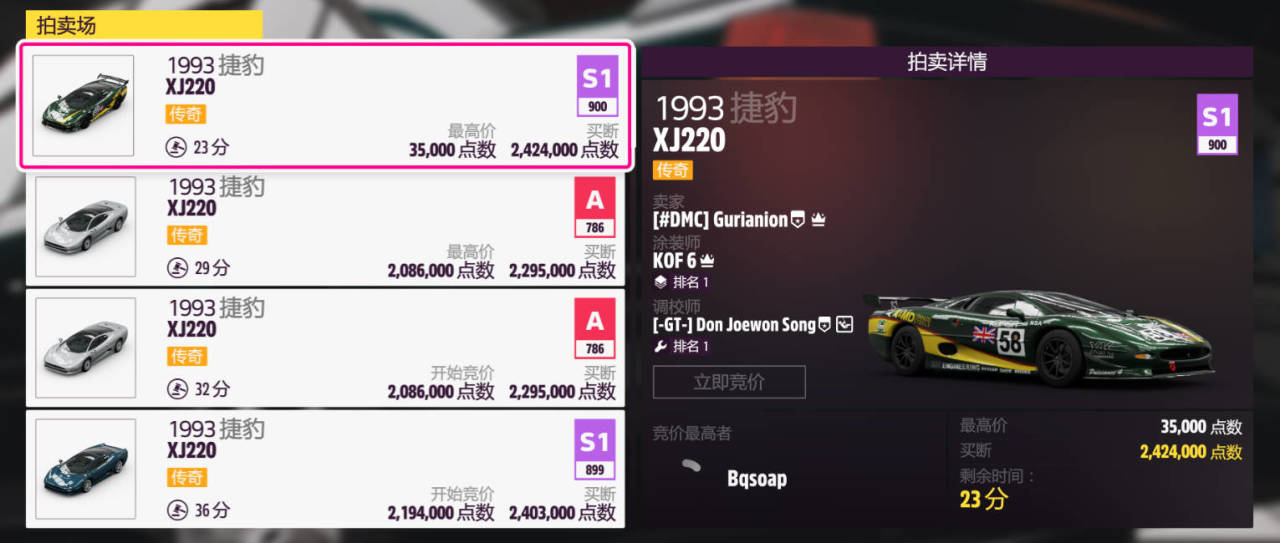Click the large XJ220 car preview image
Image resolution: width=1280 pixels, height=543 pixels.
click(1038, 336)
